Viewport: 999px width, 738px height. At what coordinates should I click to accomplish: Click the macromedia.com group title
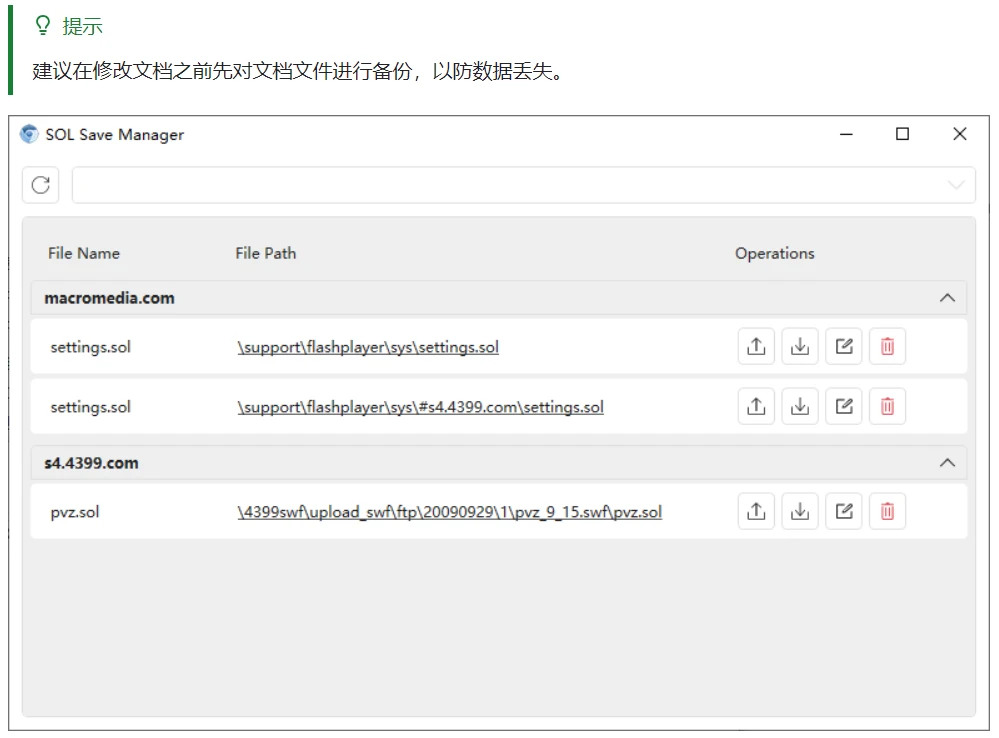click(110, 298)
